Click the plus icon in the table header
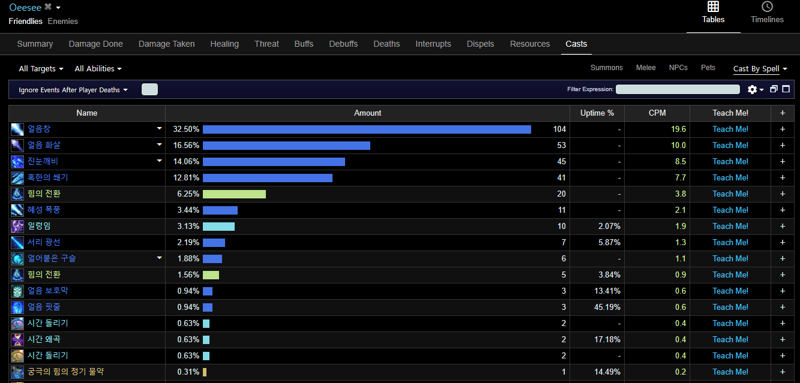800x383 pixels. coord(783,113)
